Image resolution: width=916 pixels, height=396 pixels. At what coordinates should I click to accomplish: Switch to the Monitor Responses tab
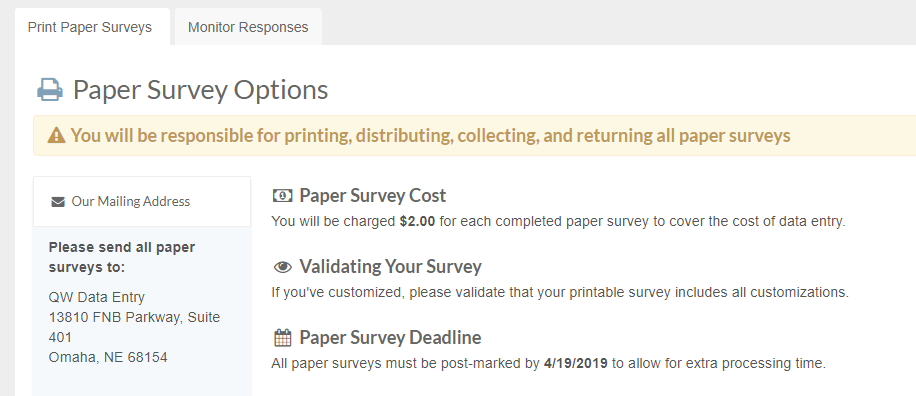click(x=248, y=27)
